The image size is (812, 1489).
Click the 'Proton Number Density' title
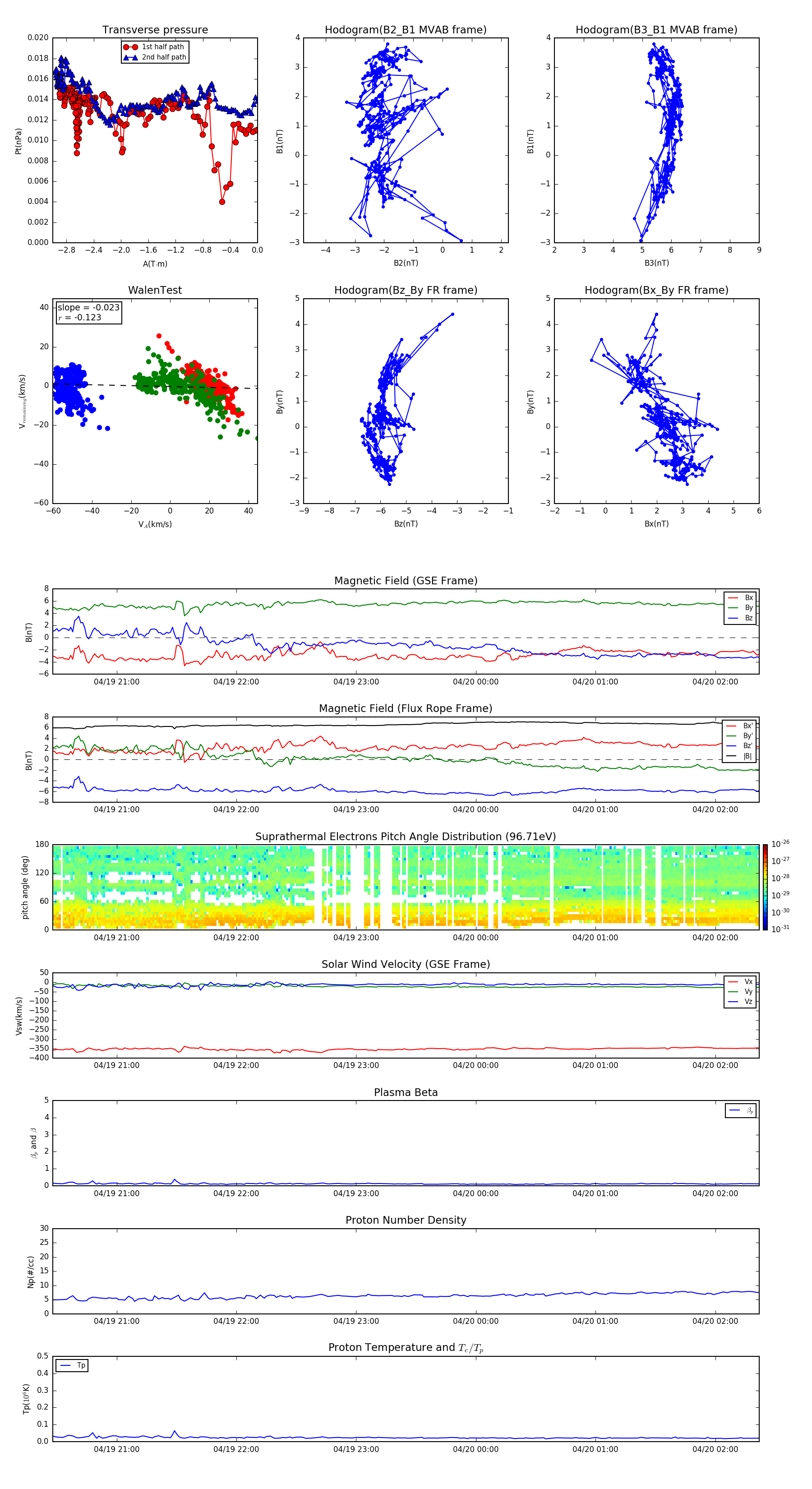[406, 1220]
